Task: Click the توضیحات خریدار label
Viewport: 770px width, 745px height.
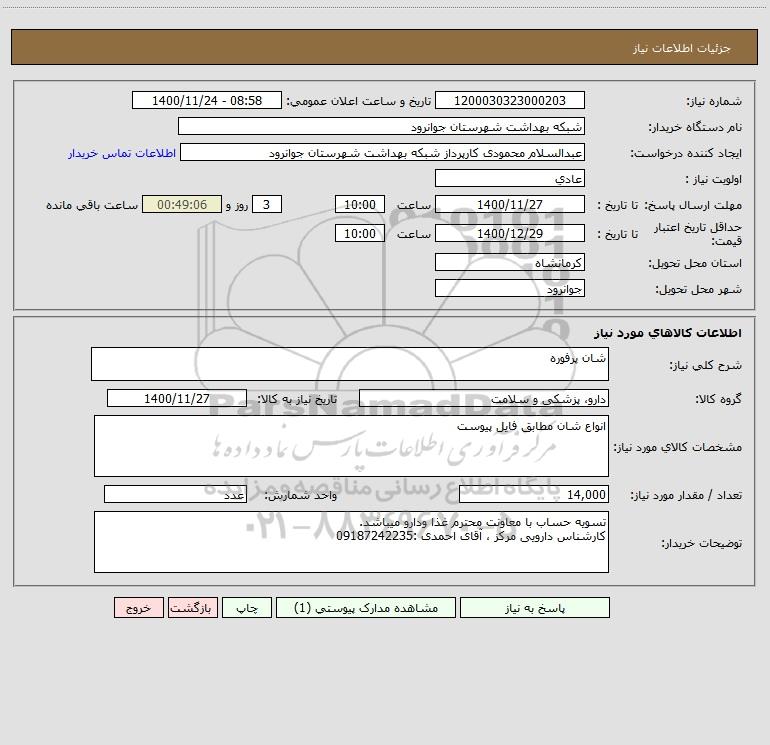Action: 702,543
